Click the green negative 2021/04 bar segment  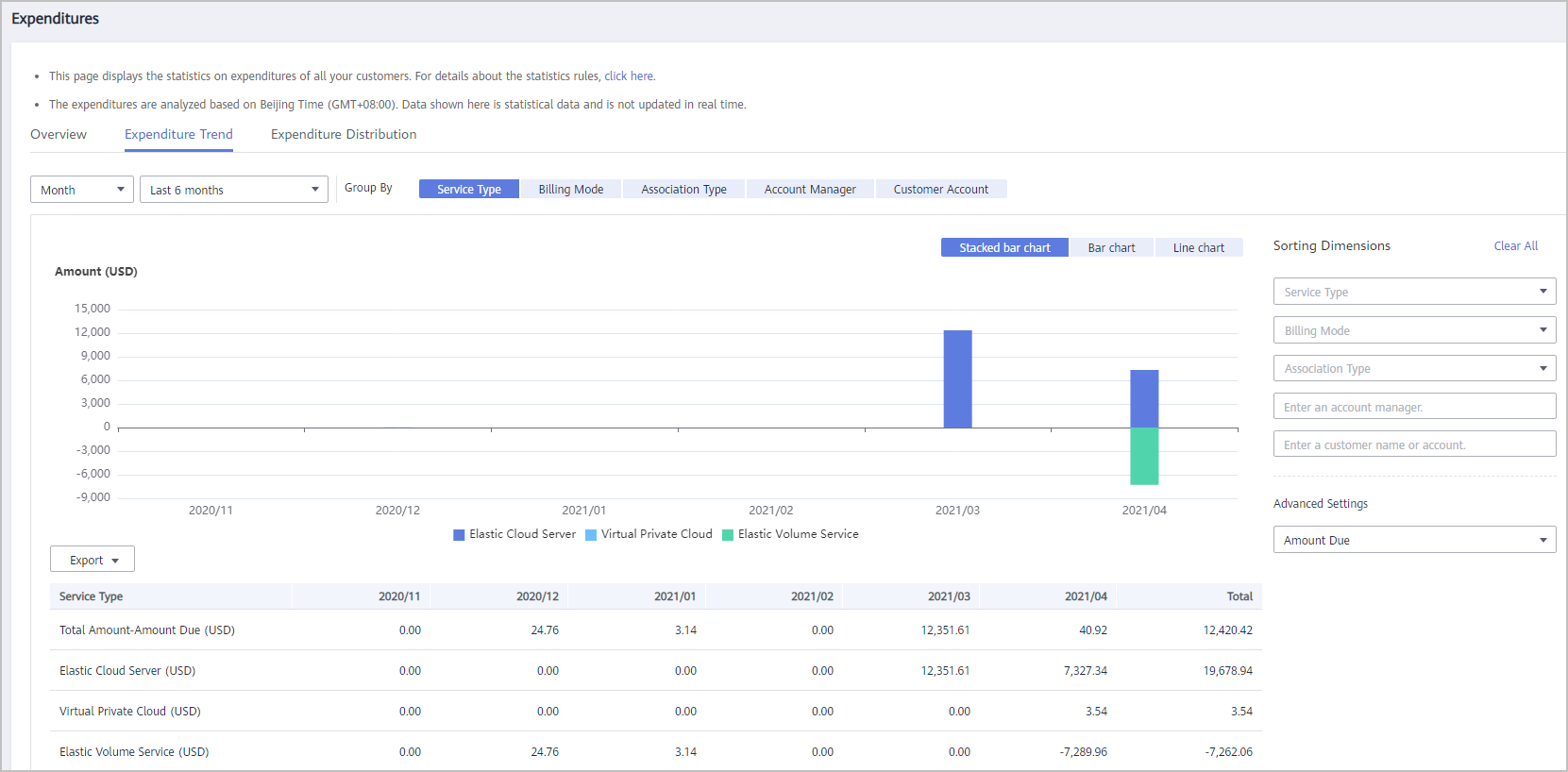pyautogui.click(x=1144, y=456)
